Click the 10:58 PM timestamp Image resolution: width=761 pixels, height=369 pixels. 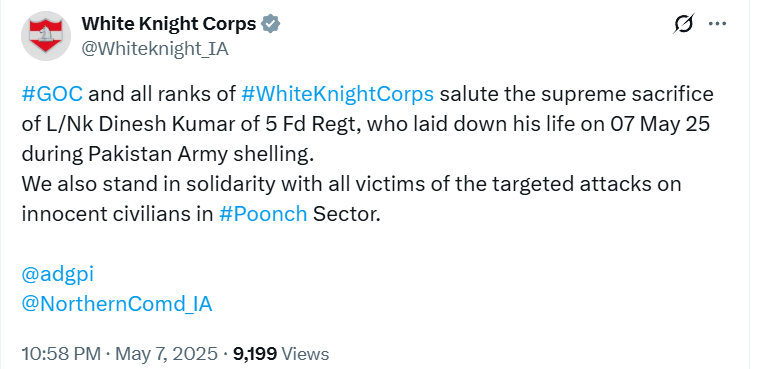pyautogui.click(x=61, y=354)
